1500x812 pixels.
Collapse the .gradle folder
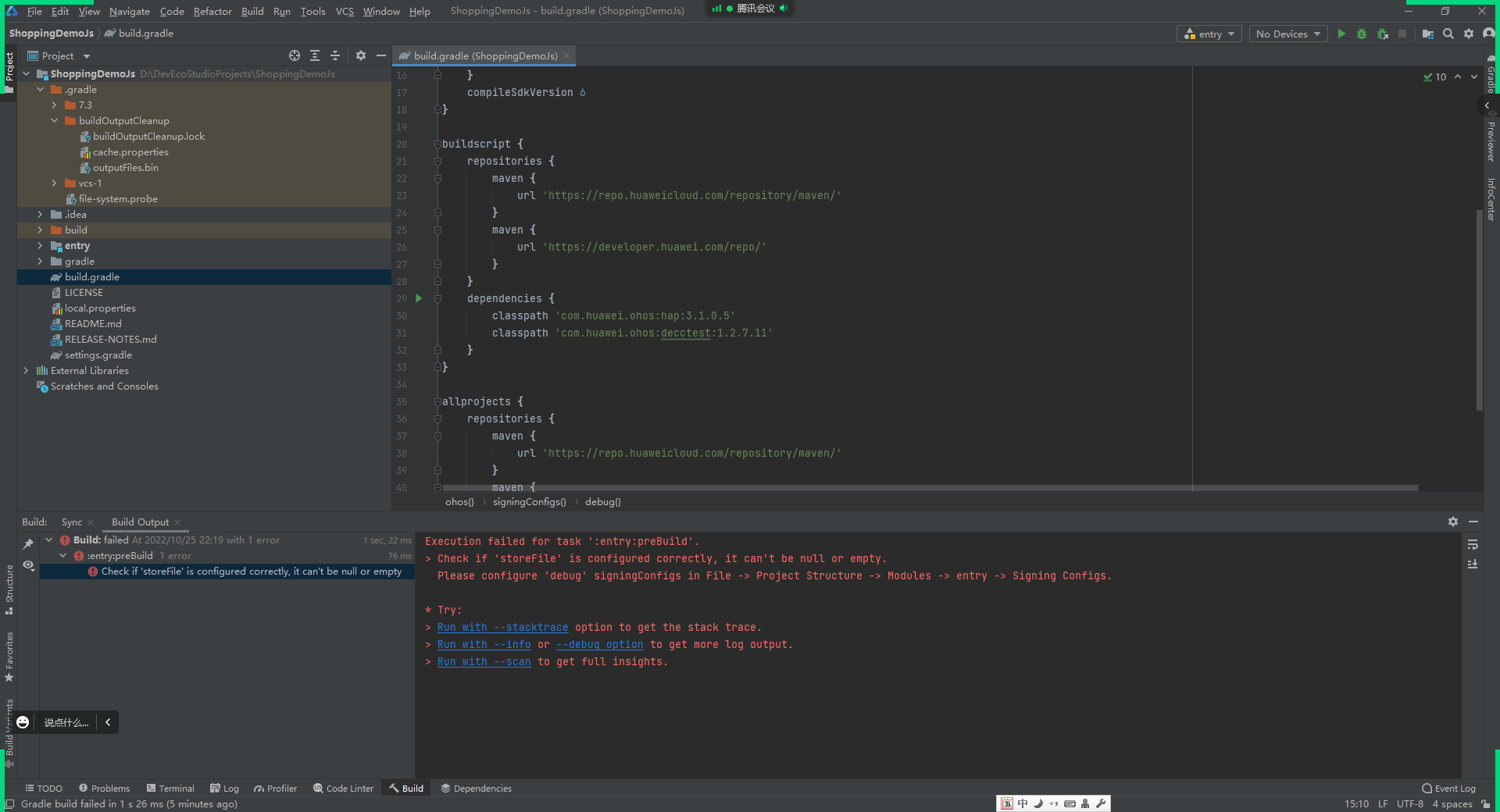(x=41, y=90)
